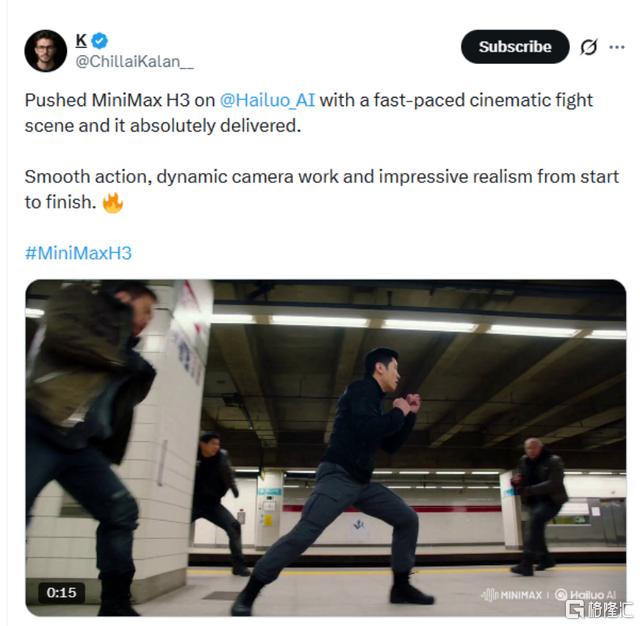
Task: Click the 'Smooth action' paragraph text
Action: tap(322, 189)
